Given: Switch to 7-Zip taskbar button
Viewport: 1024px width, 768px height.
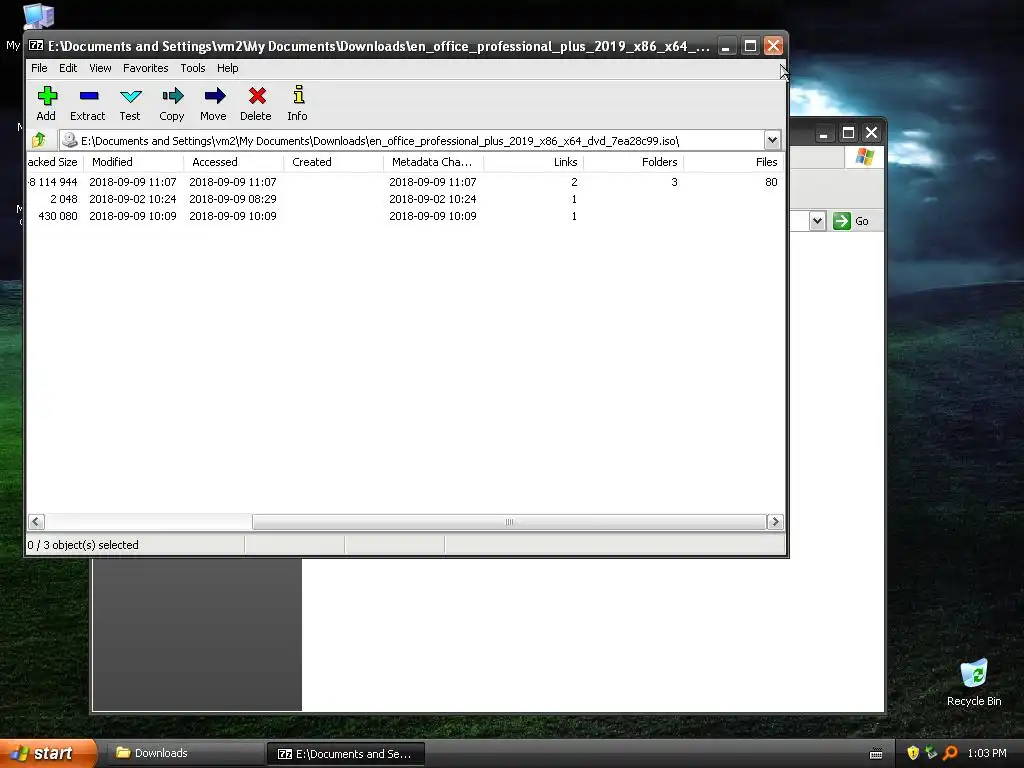Looking at the screenshot, I should click(346, 754).
